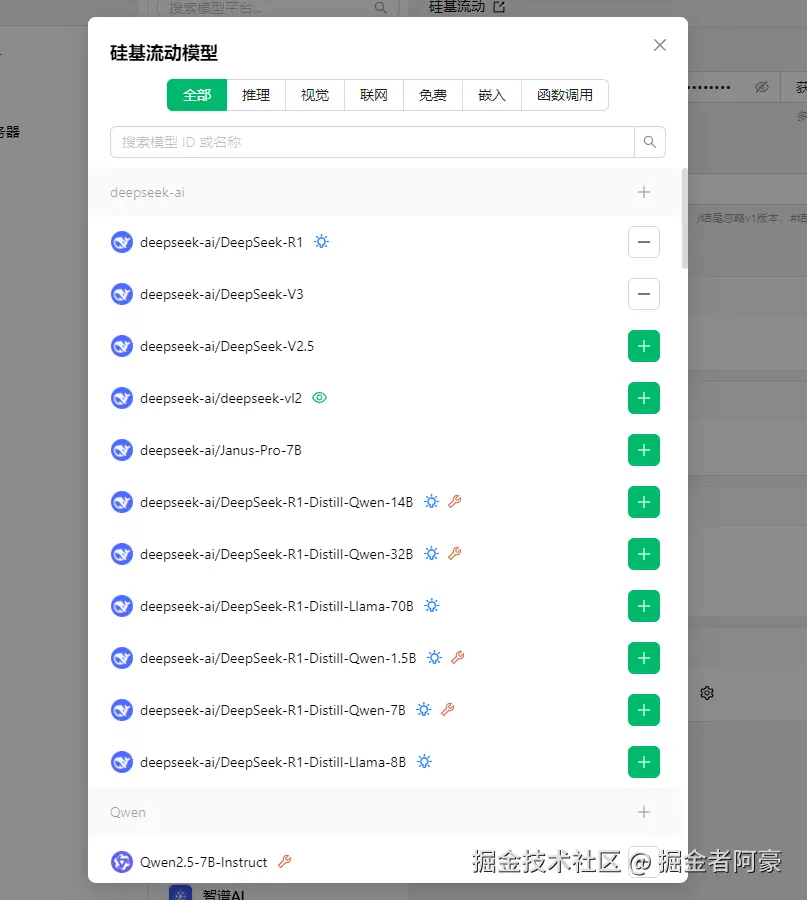This screenshot has height=900, width=807.
Task: Click the reasoning icon on Distill-Qwen-7B
Action: [424, 709]
